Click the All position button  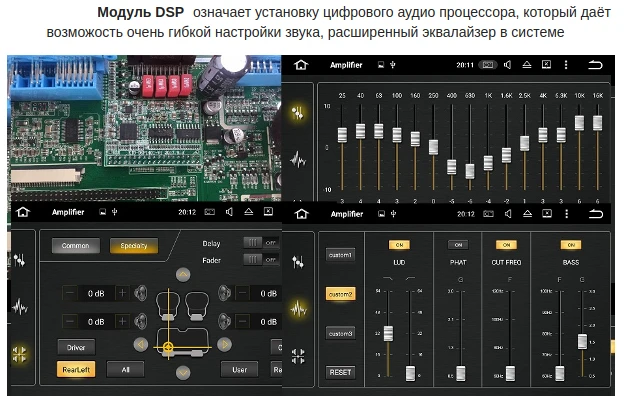tap(125, 370)
